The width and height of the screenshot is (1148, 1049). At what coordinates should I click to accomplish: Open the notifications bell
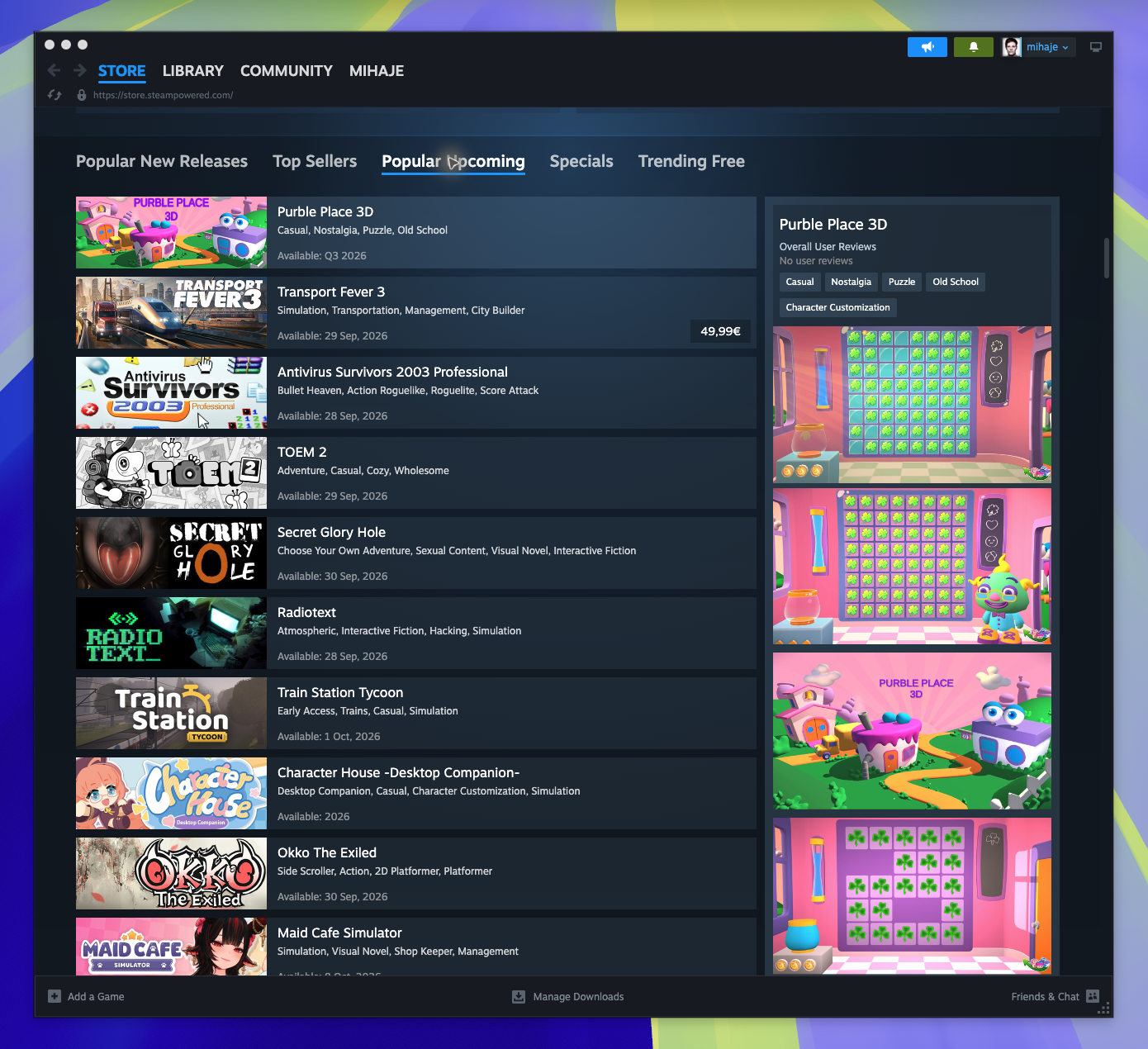click(x=974, y=47)
